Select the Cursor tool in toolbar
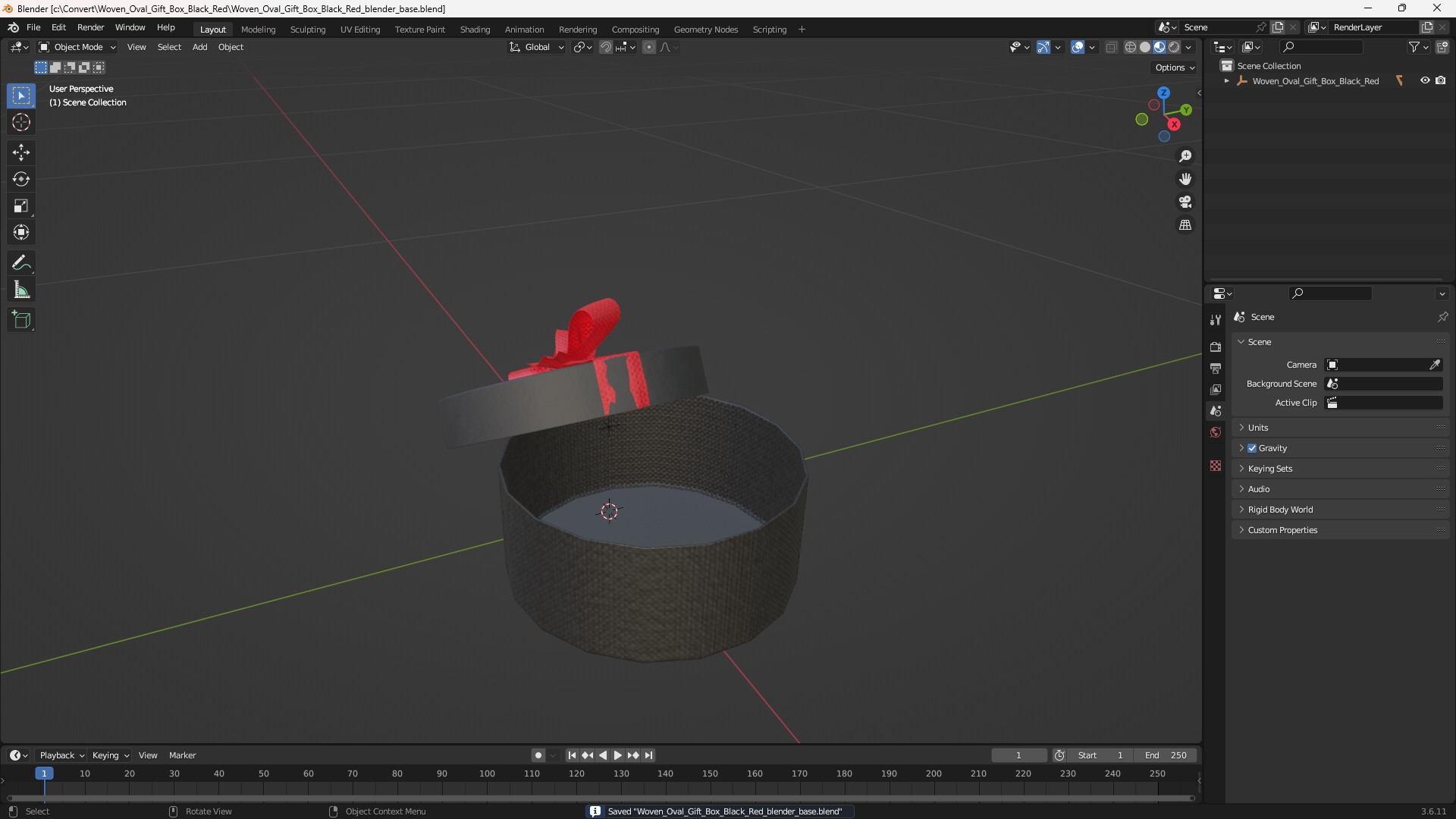 coord(21,122)
